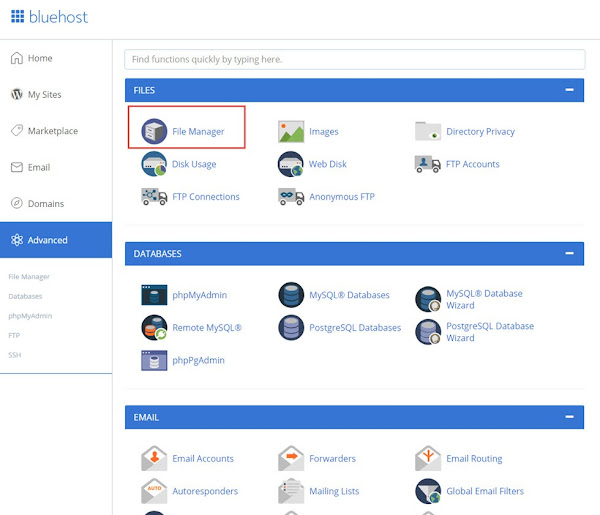The width and height of the screenshot is (600, 515).
Task: Focus the find functions search box
Action: click(355, 59)
